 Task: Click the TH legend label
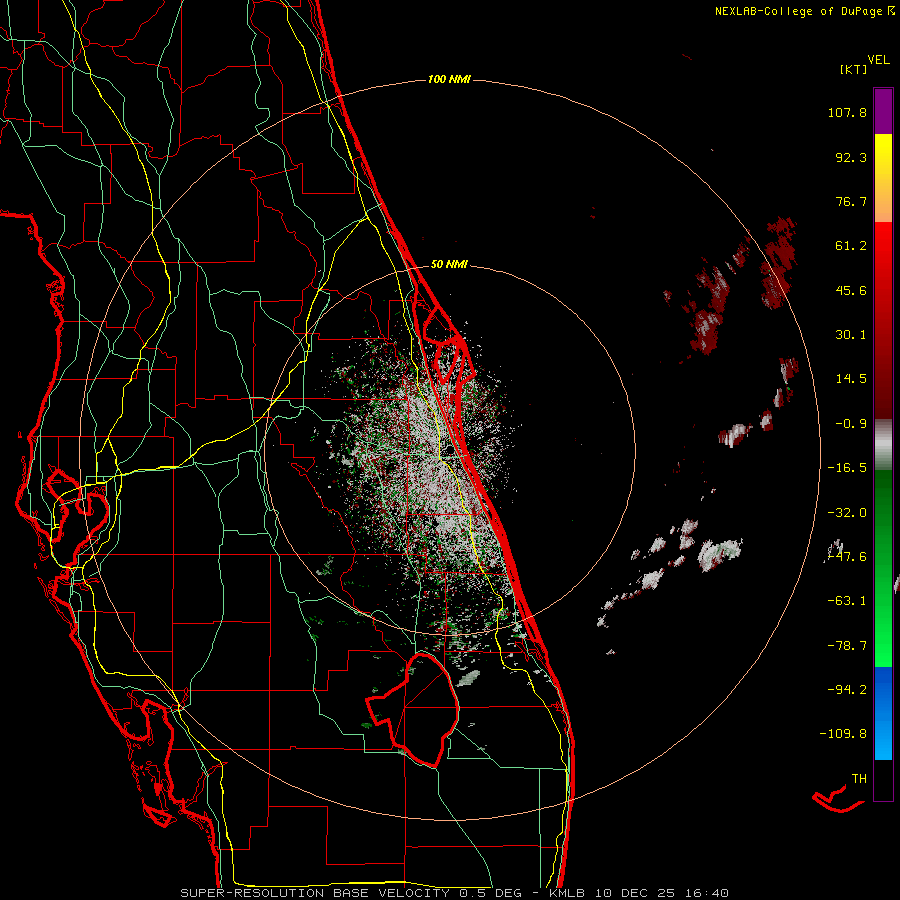pos(859,779)
